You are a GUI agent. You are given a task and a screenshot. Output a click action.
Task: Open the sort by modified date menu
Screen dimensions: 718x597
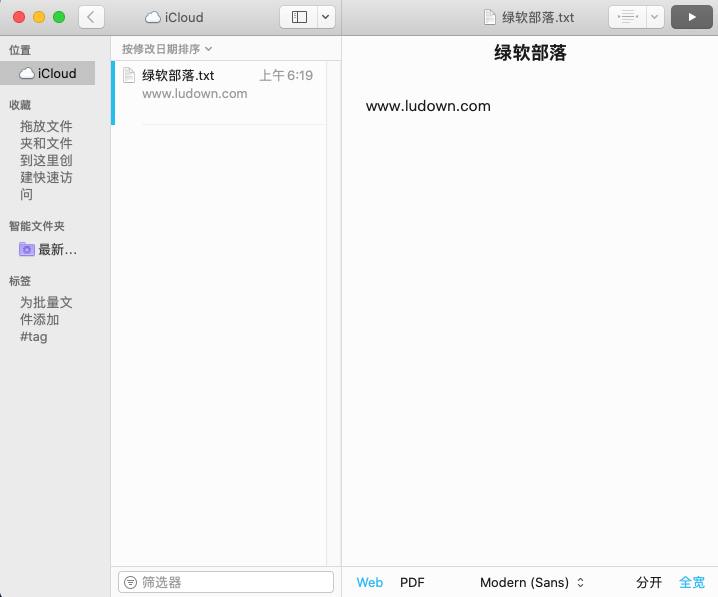pos(167,49)
